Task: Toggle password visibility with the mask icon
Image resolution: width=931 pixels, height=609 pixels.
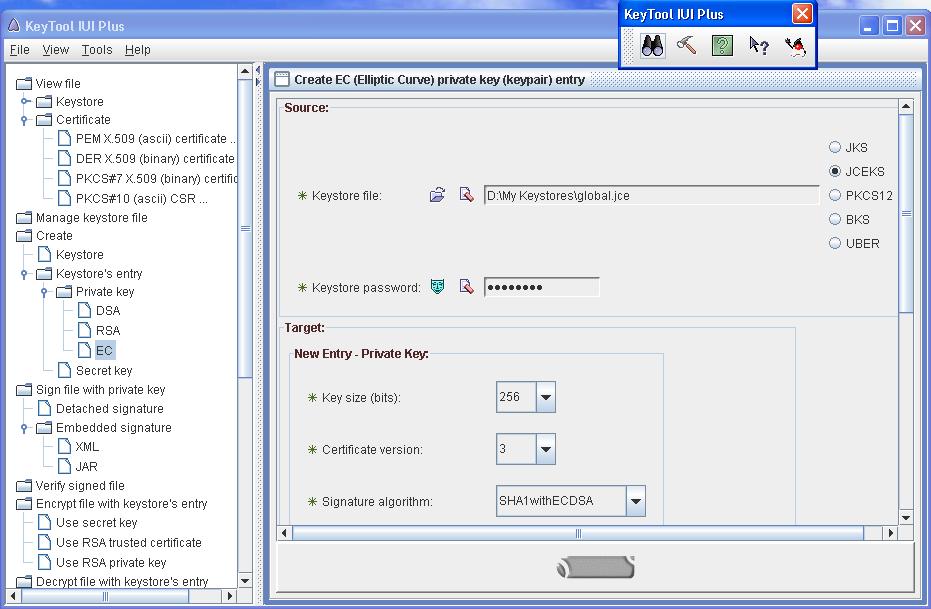Action: tap(437, 286)
